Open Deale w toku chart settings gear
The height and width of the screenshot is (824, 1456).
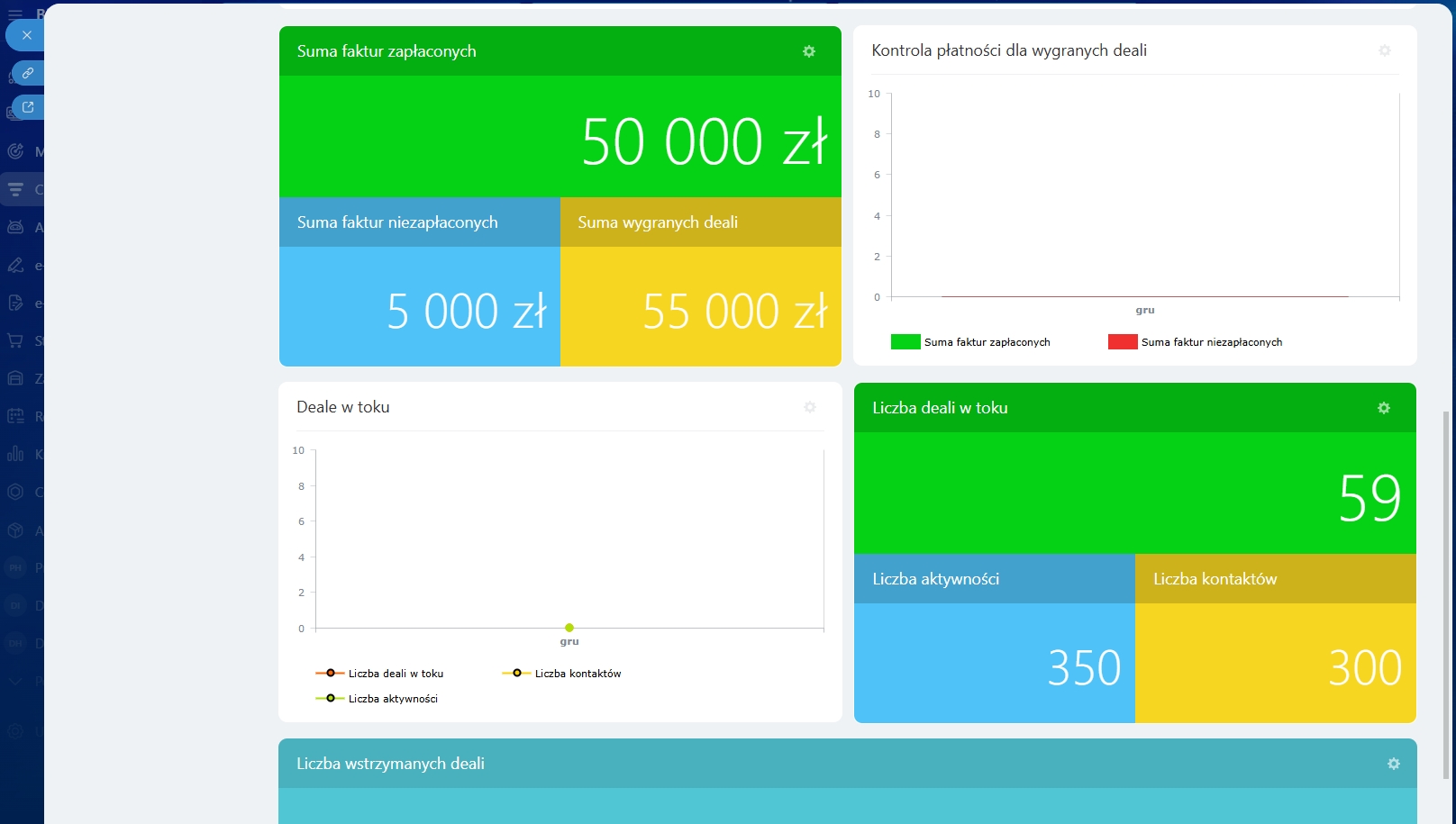click(809, 407)
